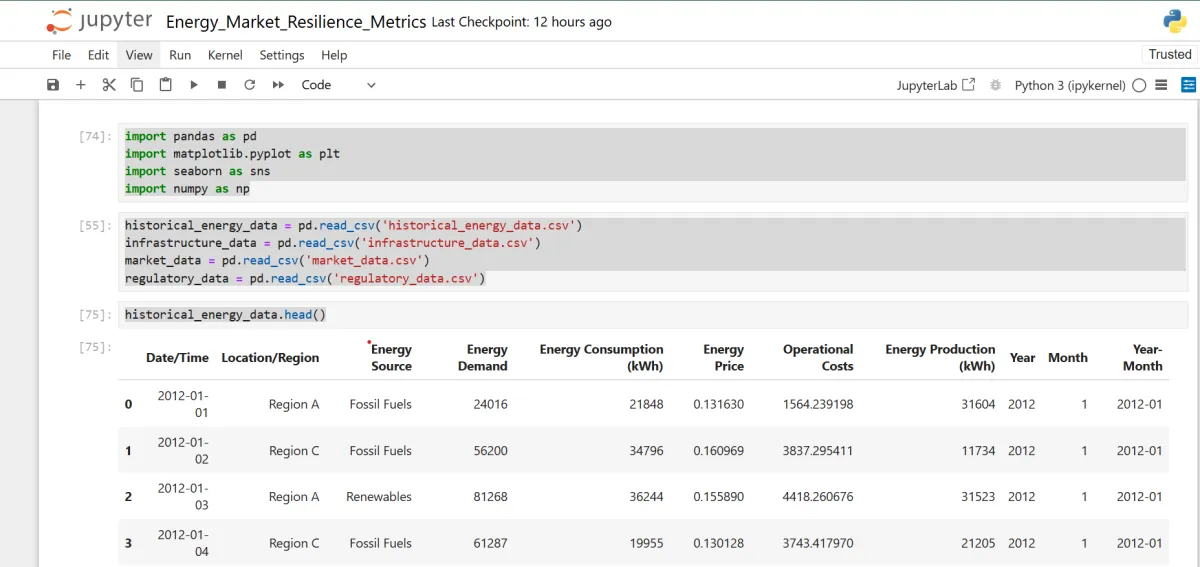Click the Energy Production (kWh) header
The height and width of the screenshot is (567, 1200).
point(940,357)
